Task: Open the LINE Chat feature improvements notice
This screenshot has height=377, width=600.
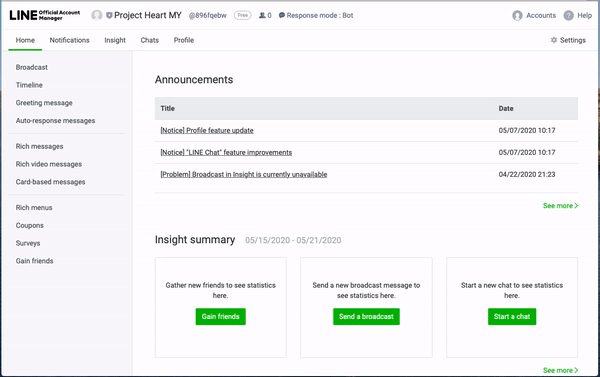Action: pos(226,152)
